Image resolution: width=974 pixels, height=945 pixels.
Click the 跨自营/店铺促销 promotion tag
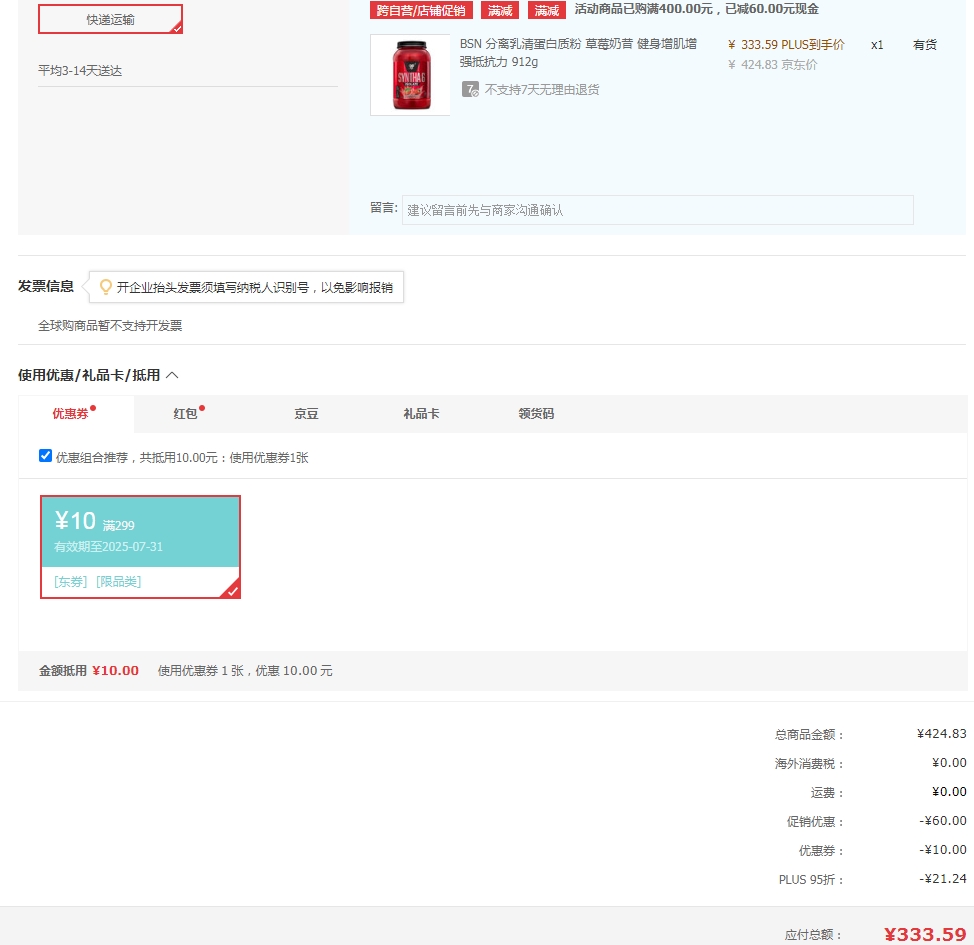pyautogui.click(x=421, y=10)
